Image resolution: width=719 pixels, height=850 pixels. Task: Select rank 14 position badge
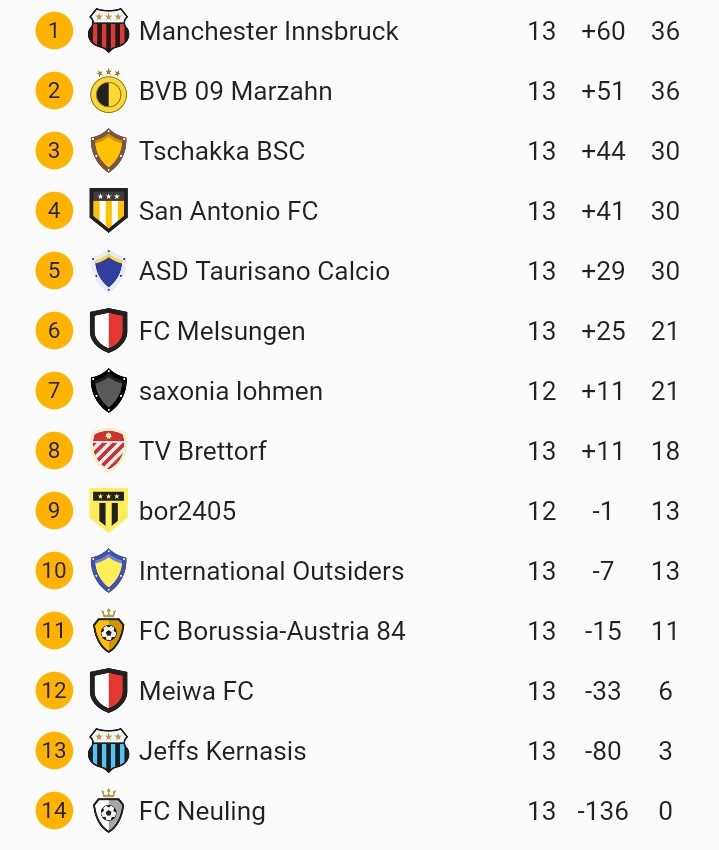54,810
